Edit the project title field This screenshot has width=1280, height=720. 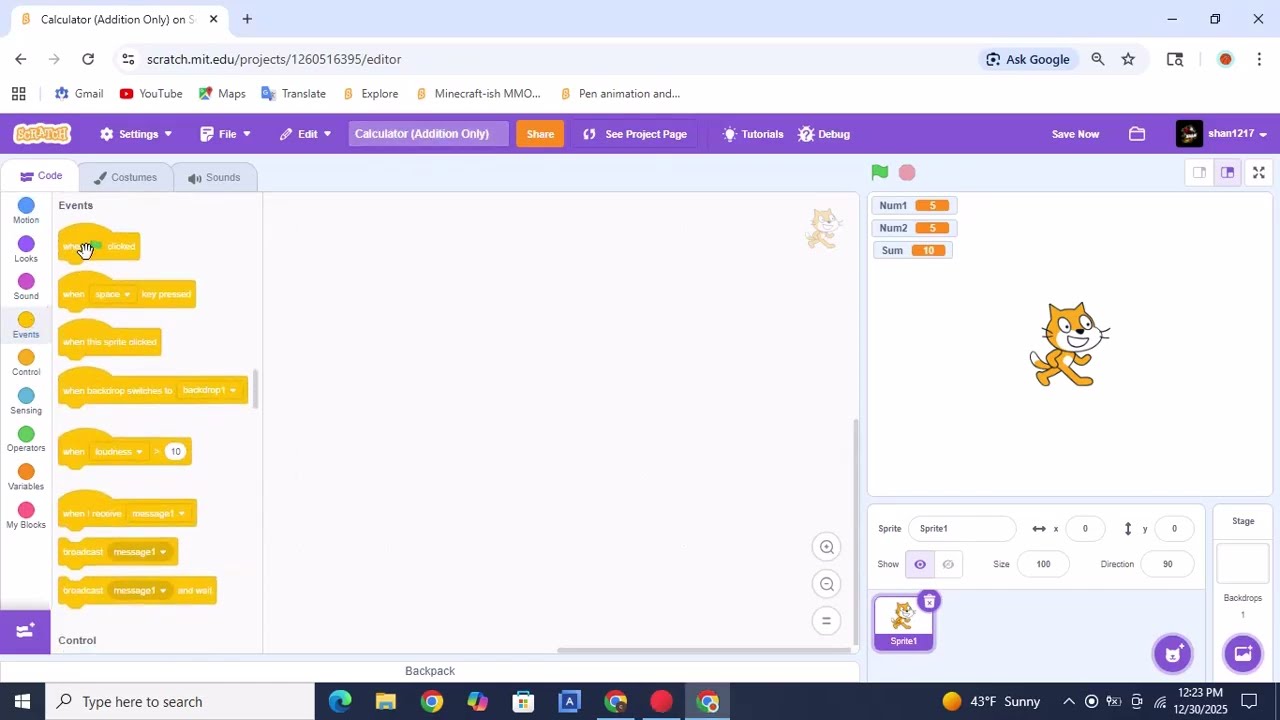[428, 134]
